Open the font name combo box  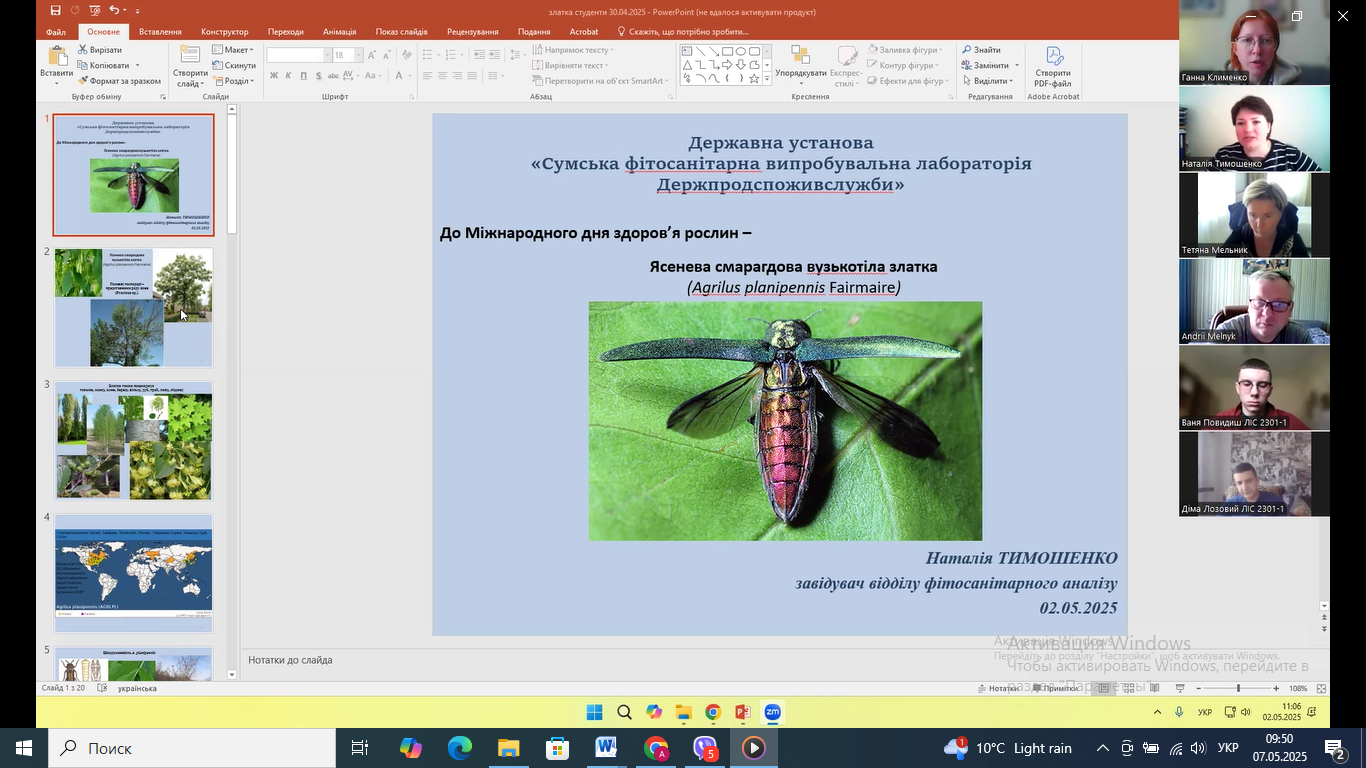coord(298,55)
